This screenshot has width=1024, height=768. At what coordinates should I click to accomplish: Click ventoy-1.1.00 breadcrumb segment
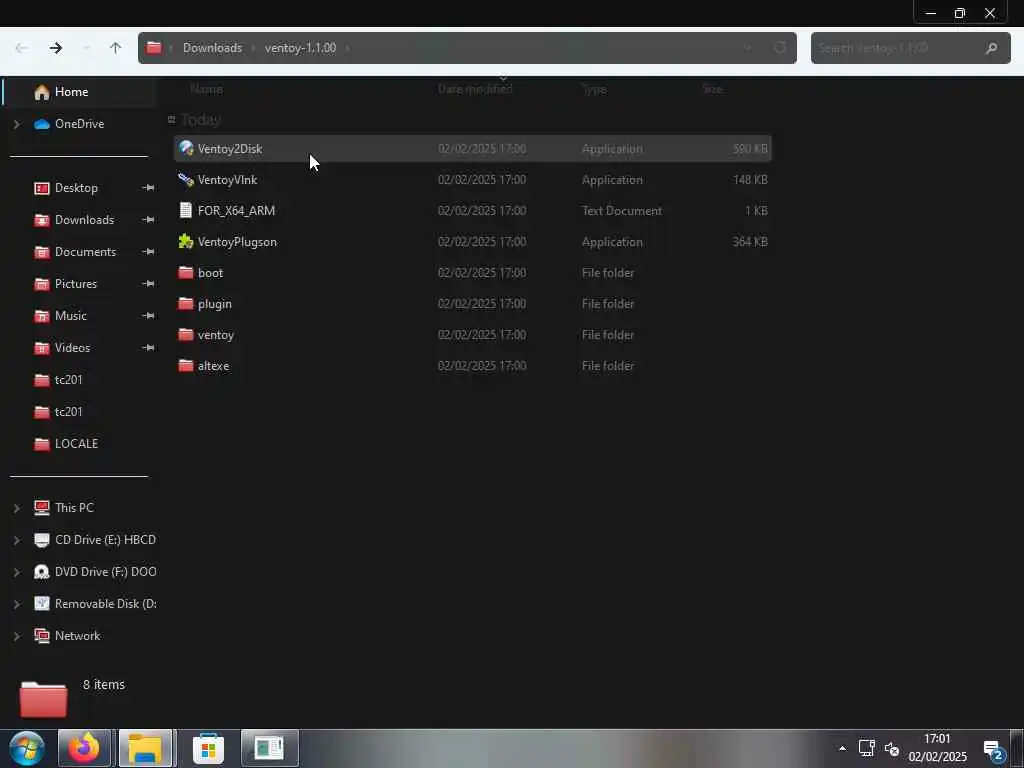click(x=300, y=48)
